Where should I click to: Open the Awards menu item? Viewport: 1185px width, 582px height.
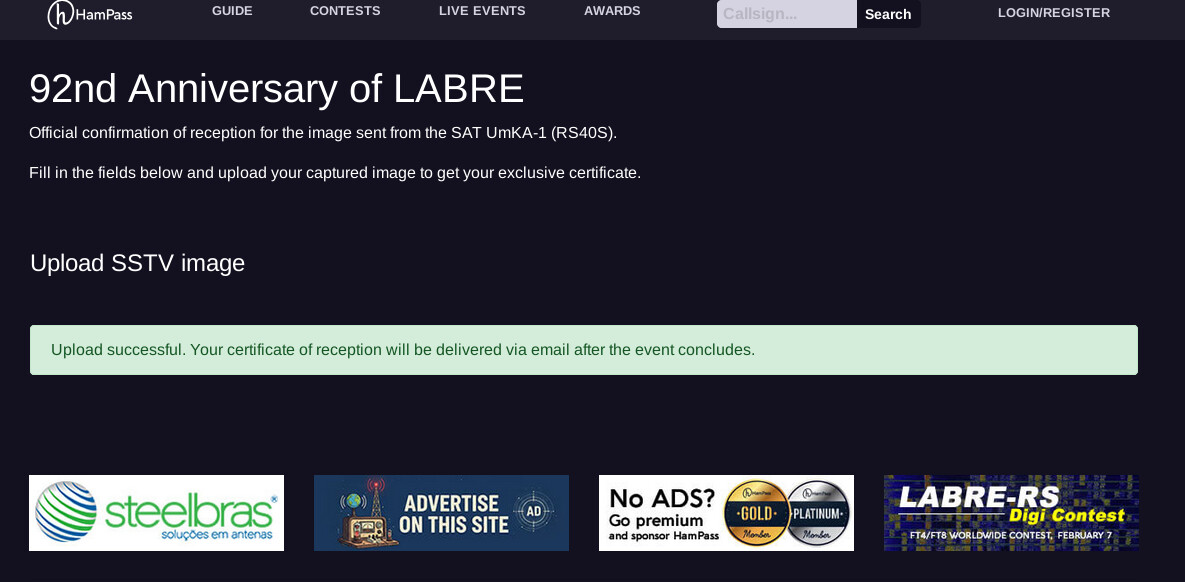612,11
